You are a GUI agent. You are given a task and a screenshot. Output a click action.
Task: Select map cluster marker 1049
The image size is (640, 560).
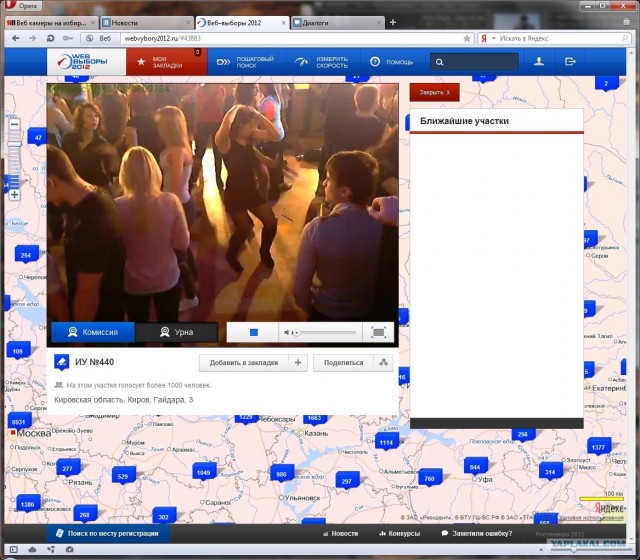point(203,472)
